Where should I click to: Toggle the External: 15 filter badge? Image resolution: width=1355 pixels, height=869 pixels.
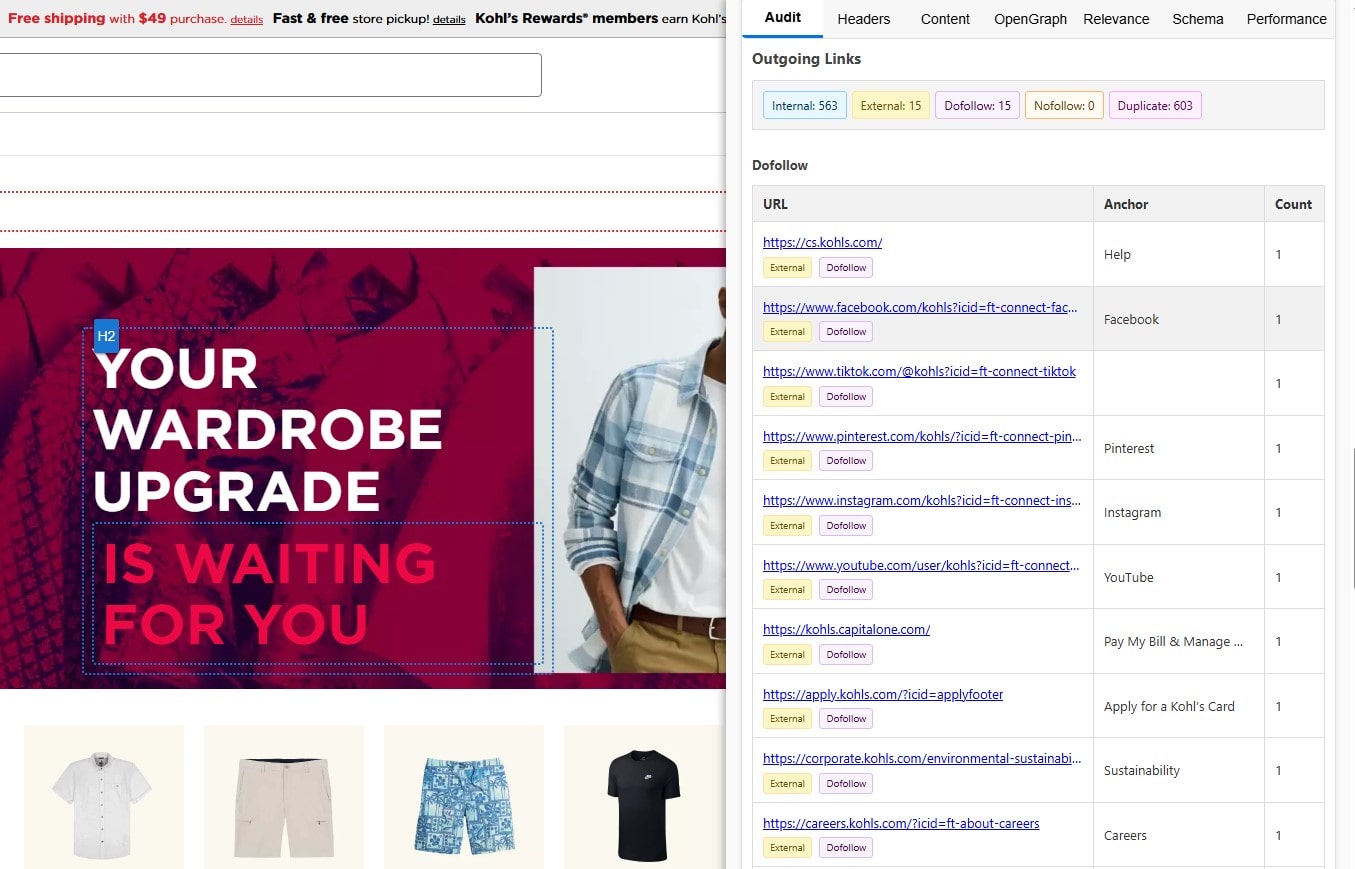click(x=890, y=106)
